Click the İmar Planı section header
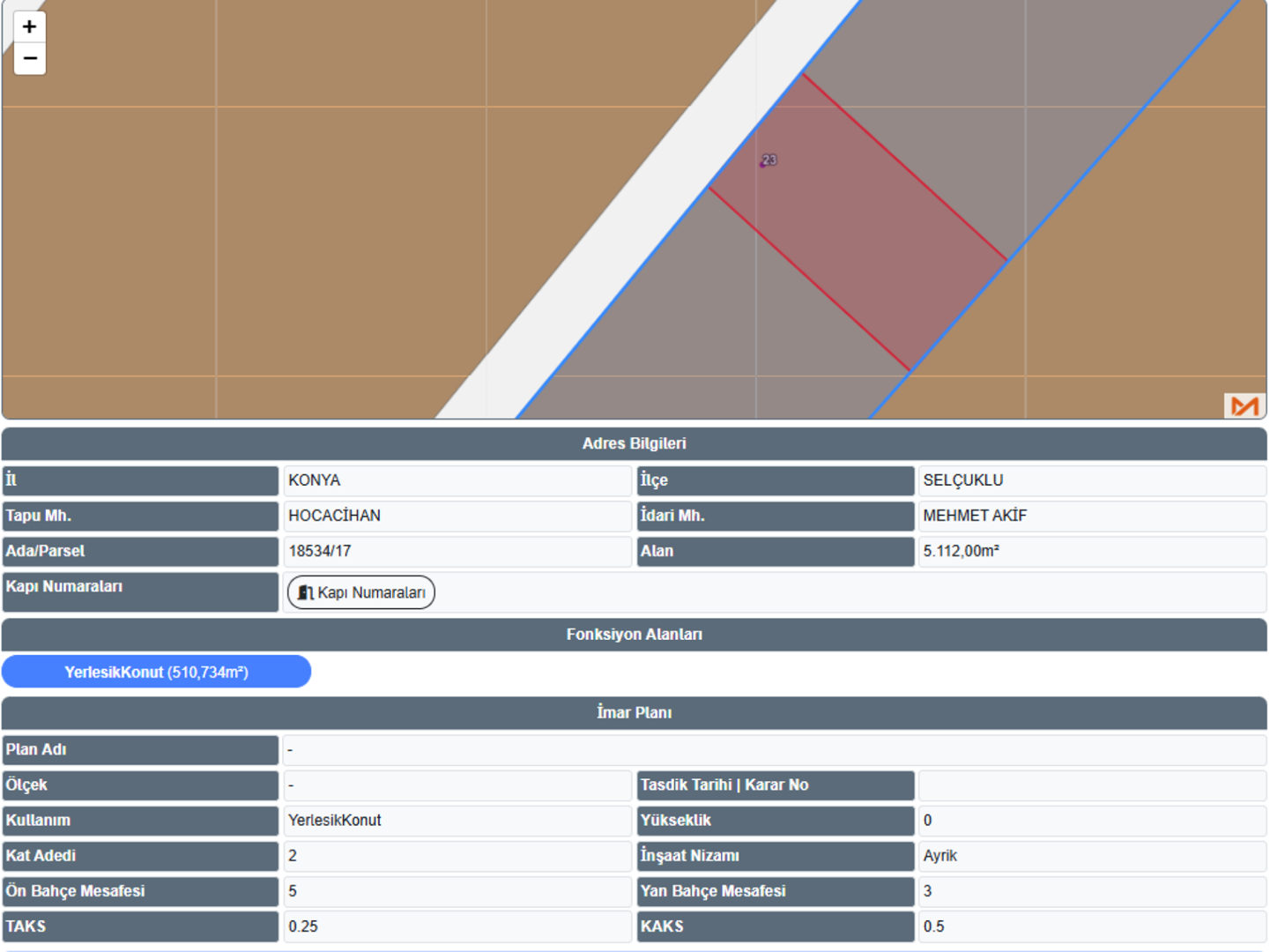This screenshot has height=952, width=1270. coord(634,712)
